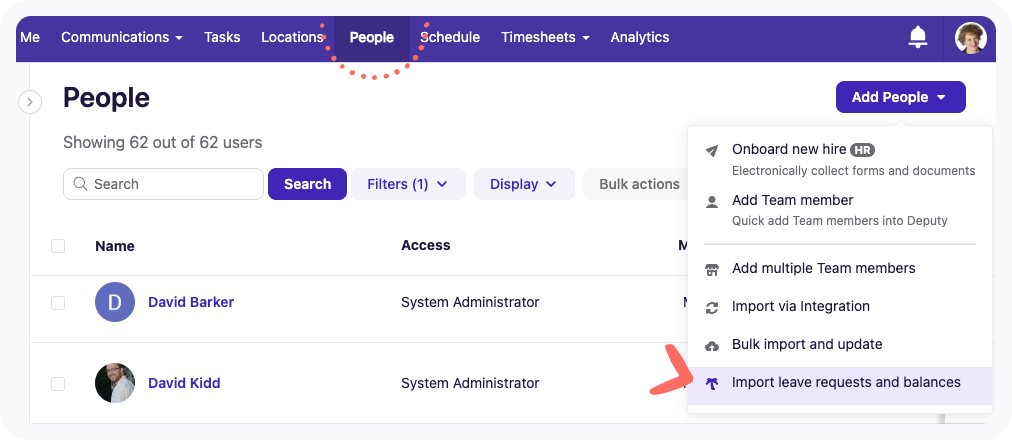Viewport: 1012px width, 440px height.
Task: Expand the left sidebar chevron
Action: (x=30, y=101)
